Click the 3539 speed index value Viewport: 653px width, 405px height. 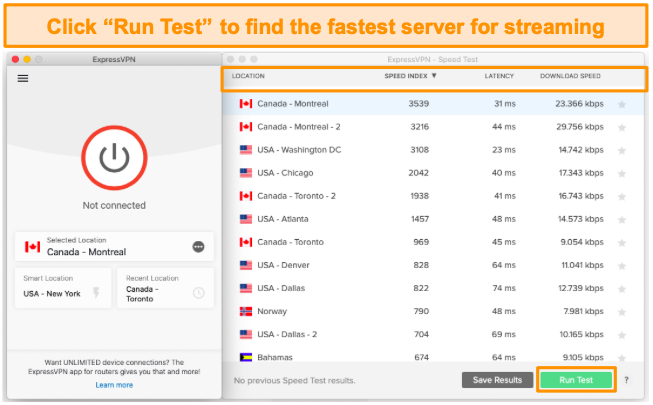[419, 104]
